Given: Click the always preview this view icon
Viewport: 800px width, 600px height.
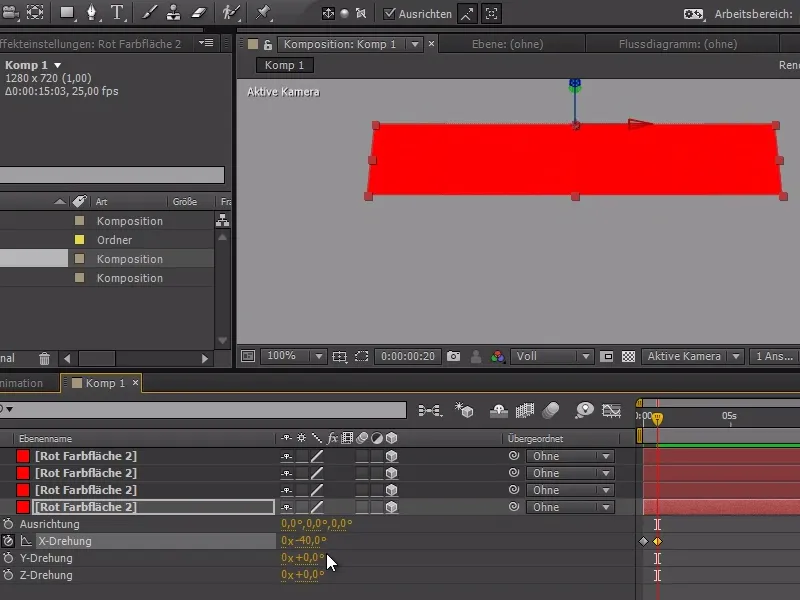Looking at the screenshot, I should (248, 356).
